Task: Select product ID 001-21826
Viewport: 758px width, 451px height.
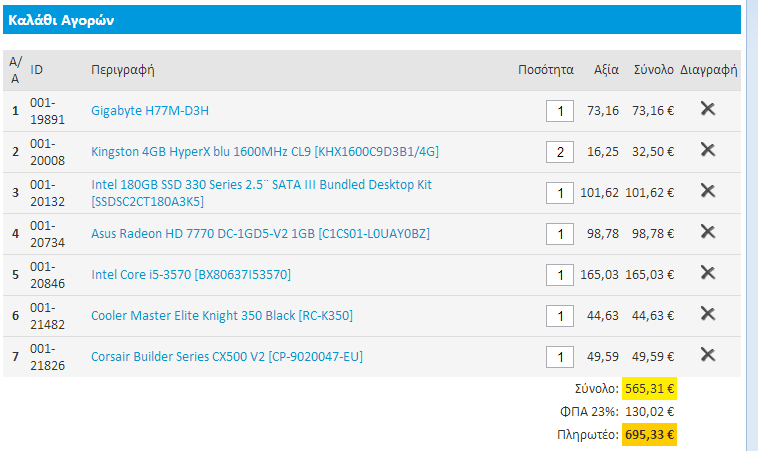Action: [47, 358]
